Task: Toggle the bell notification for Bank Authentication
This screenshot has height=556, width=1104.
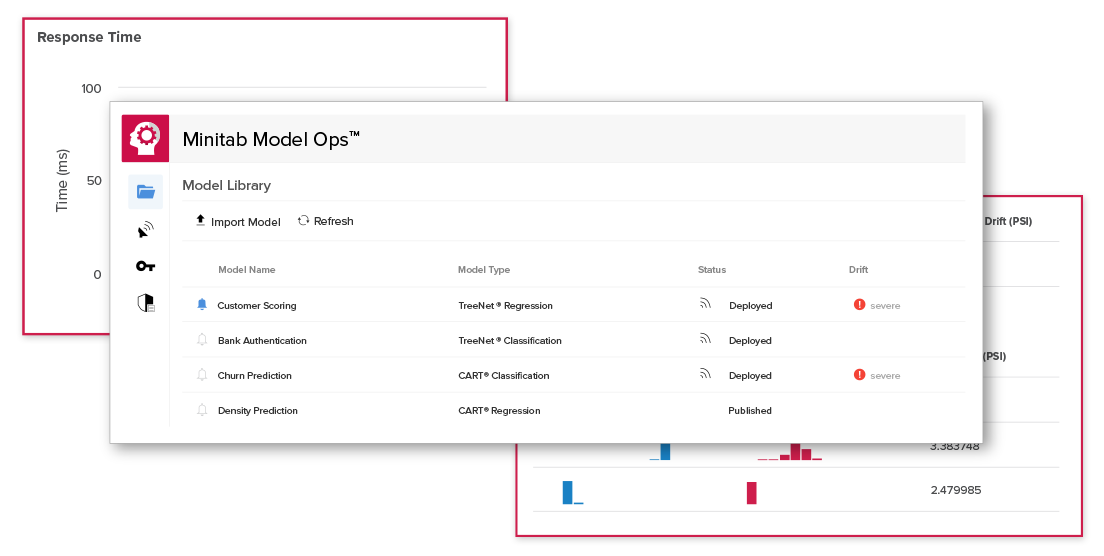Action: click(202, 340)
